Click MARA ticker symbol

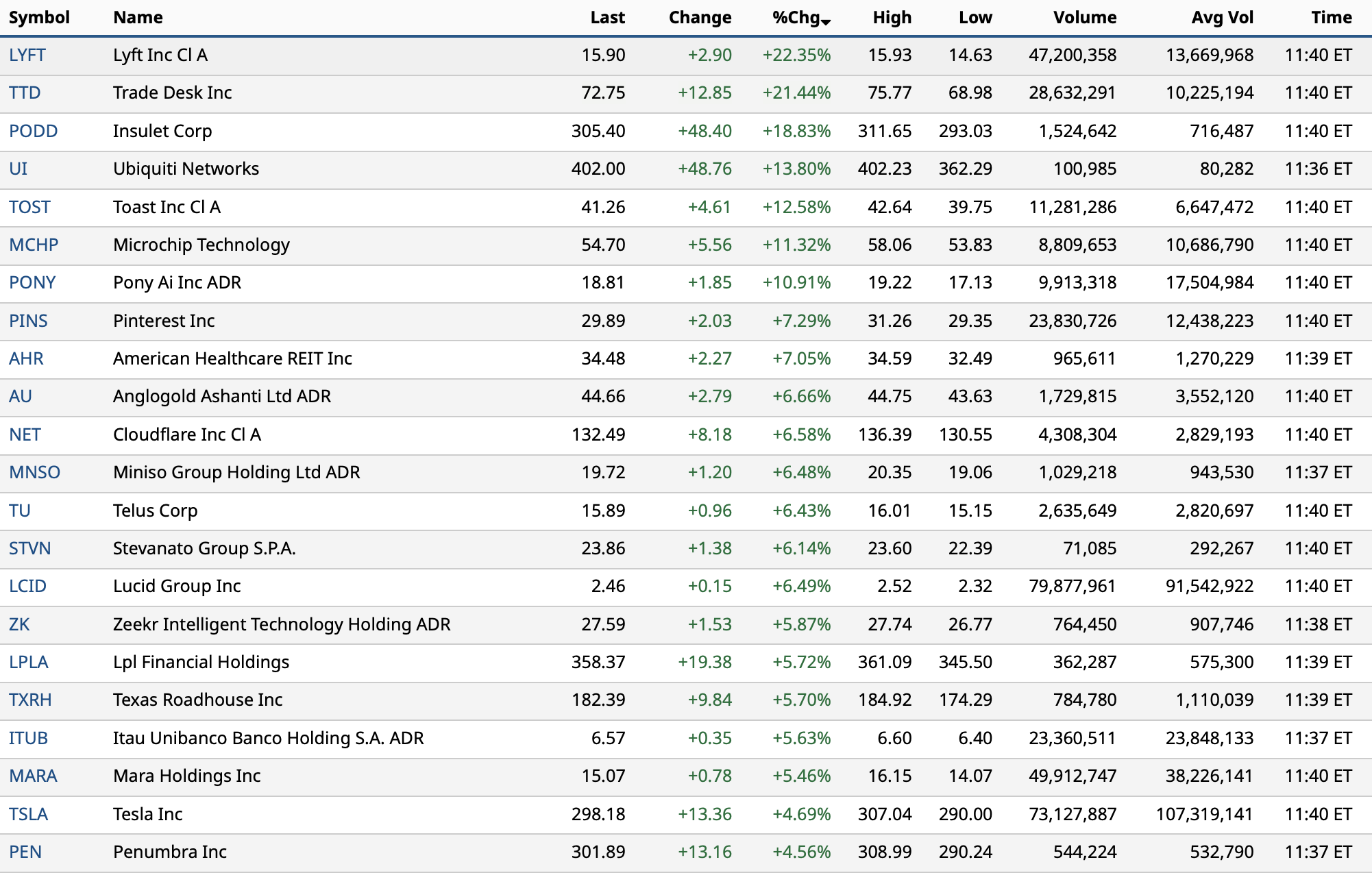[33, 776]
